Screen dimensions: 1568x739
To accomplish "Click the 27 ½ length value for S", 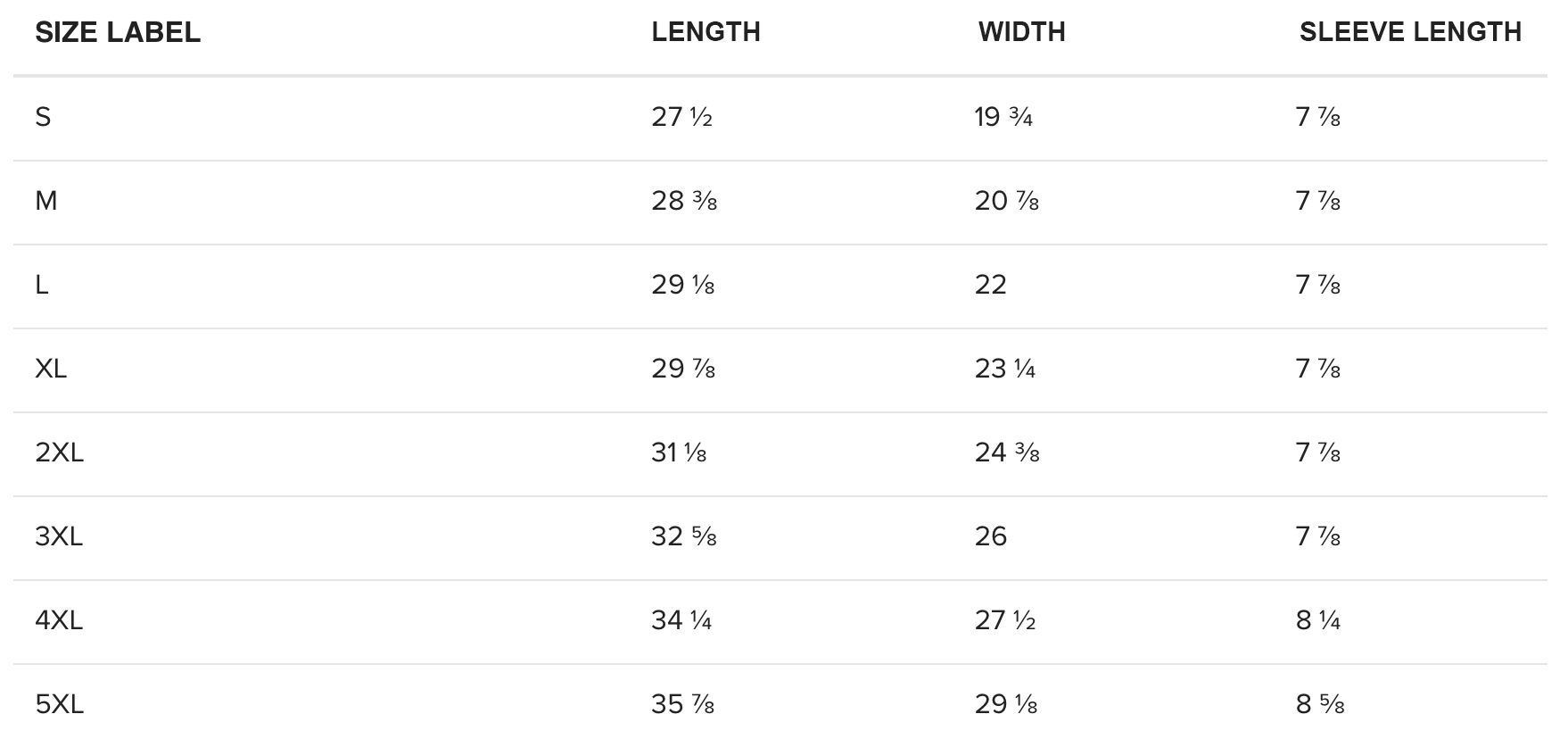I will click(682, 117).
